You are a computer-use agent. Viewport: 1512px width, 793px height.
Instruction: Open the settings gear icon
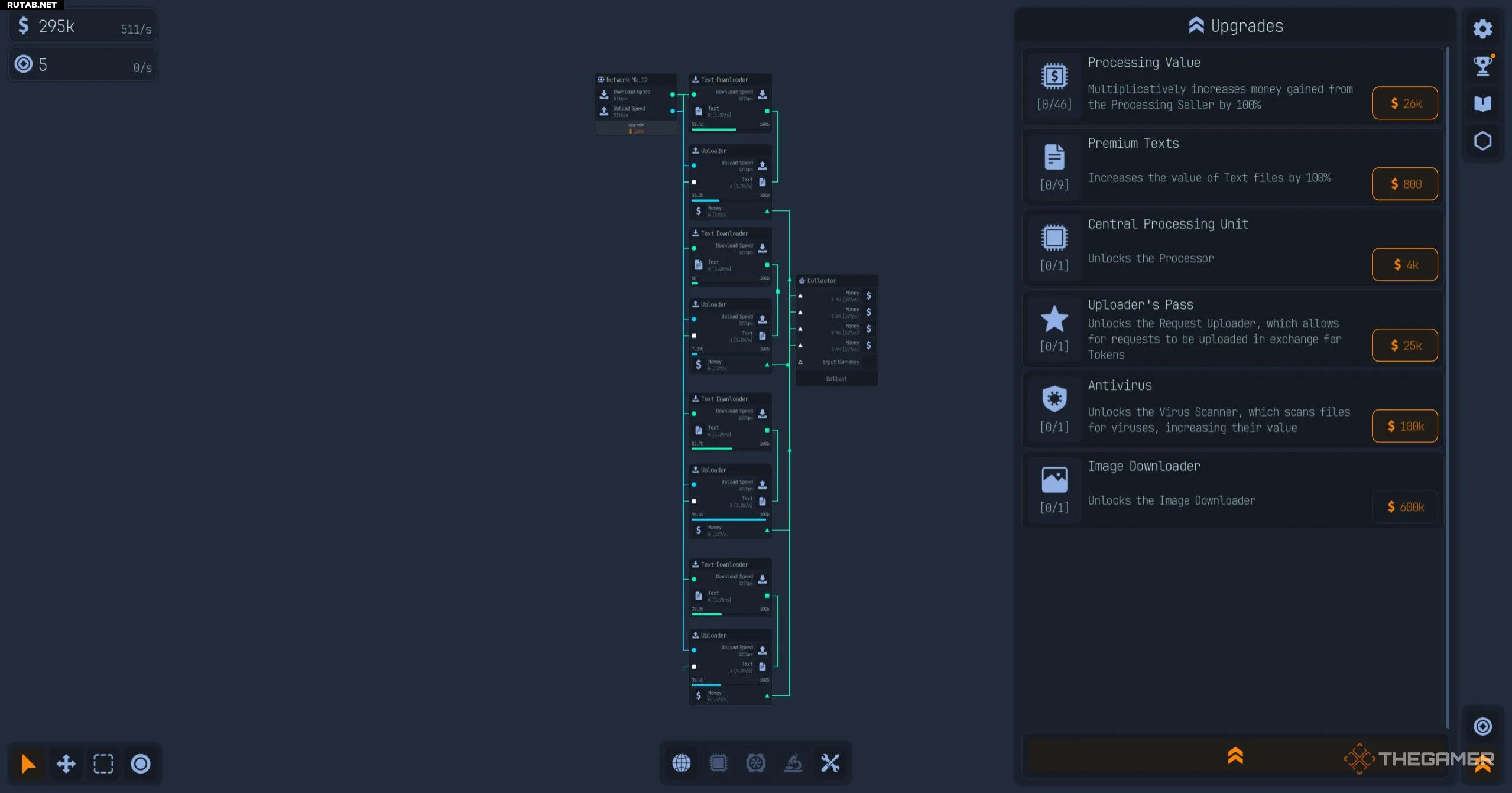pyautogui.click(x=1482, y=29)
